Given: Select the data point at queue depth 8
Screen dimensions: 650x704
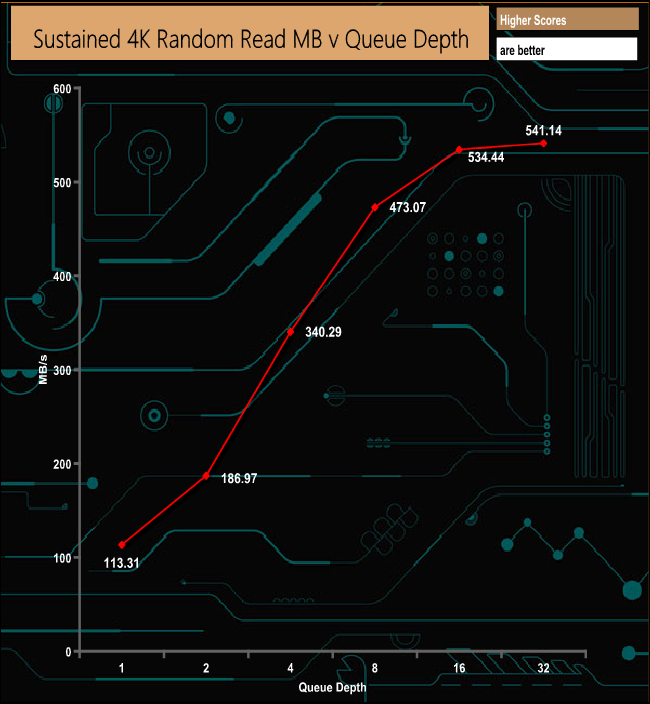Looking at the screenshot, I should click(375, 207).
